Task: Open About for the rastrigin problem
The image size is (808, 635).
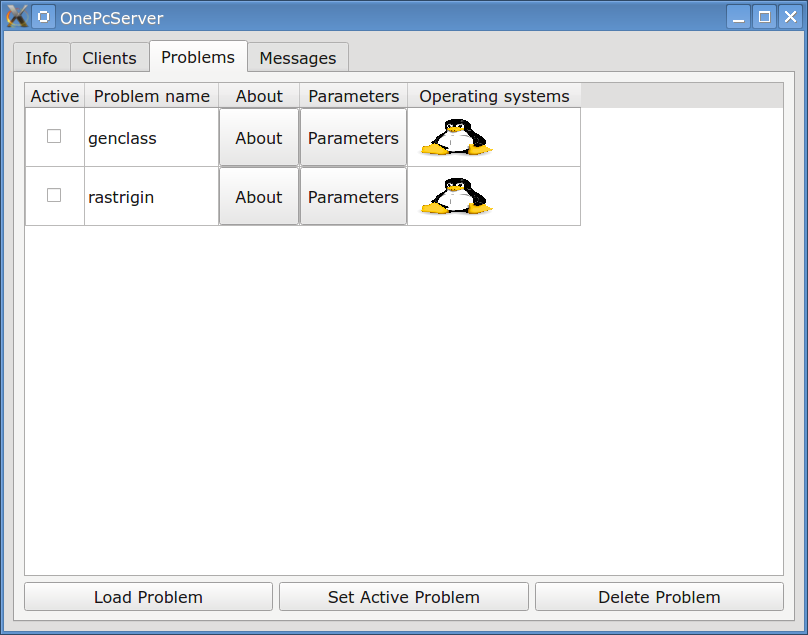Action: pos(258,196)
